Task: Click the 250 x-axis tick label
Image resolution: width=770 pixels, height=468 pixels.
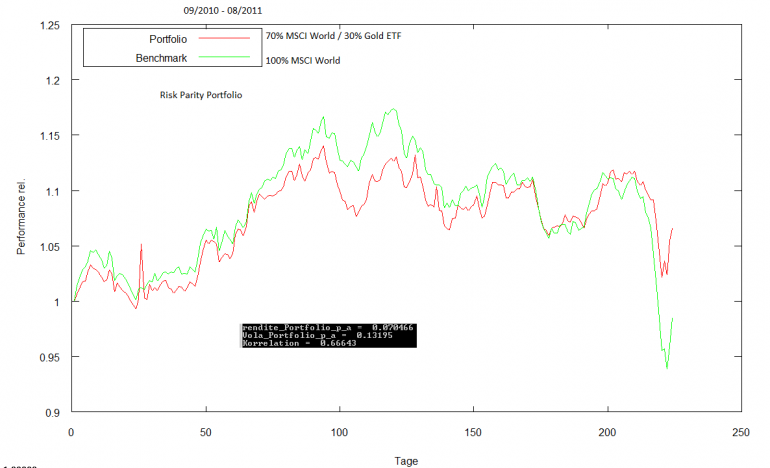Action: [741, 432]
